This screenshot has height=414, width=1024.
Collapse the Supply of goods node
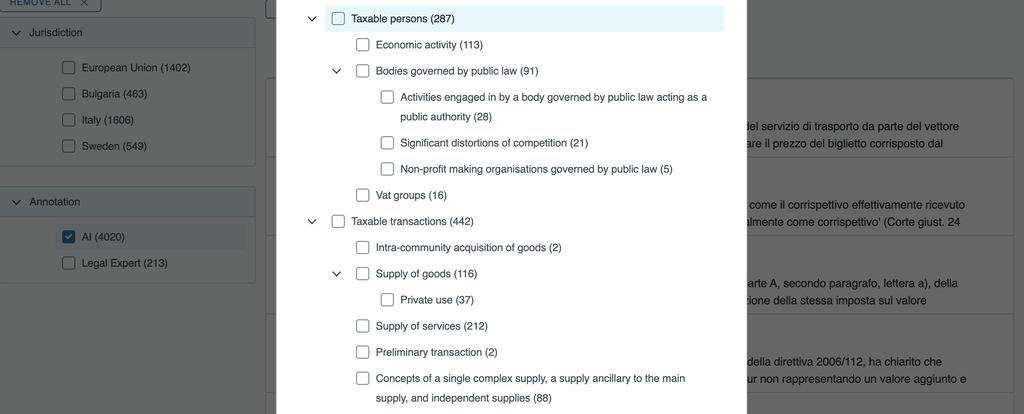tap(337, 274)
